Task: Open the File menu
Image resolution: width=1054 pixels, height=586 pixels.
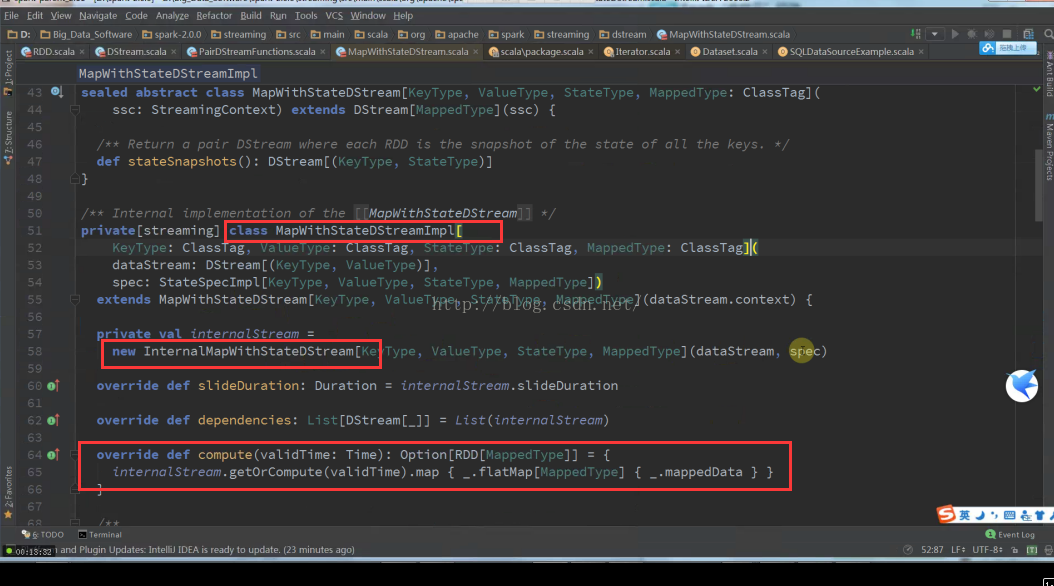Action: click(x=11, y=15)
